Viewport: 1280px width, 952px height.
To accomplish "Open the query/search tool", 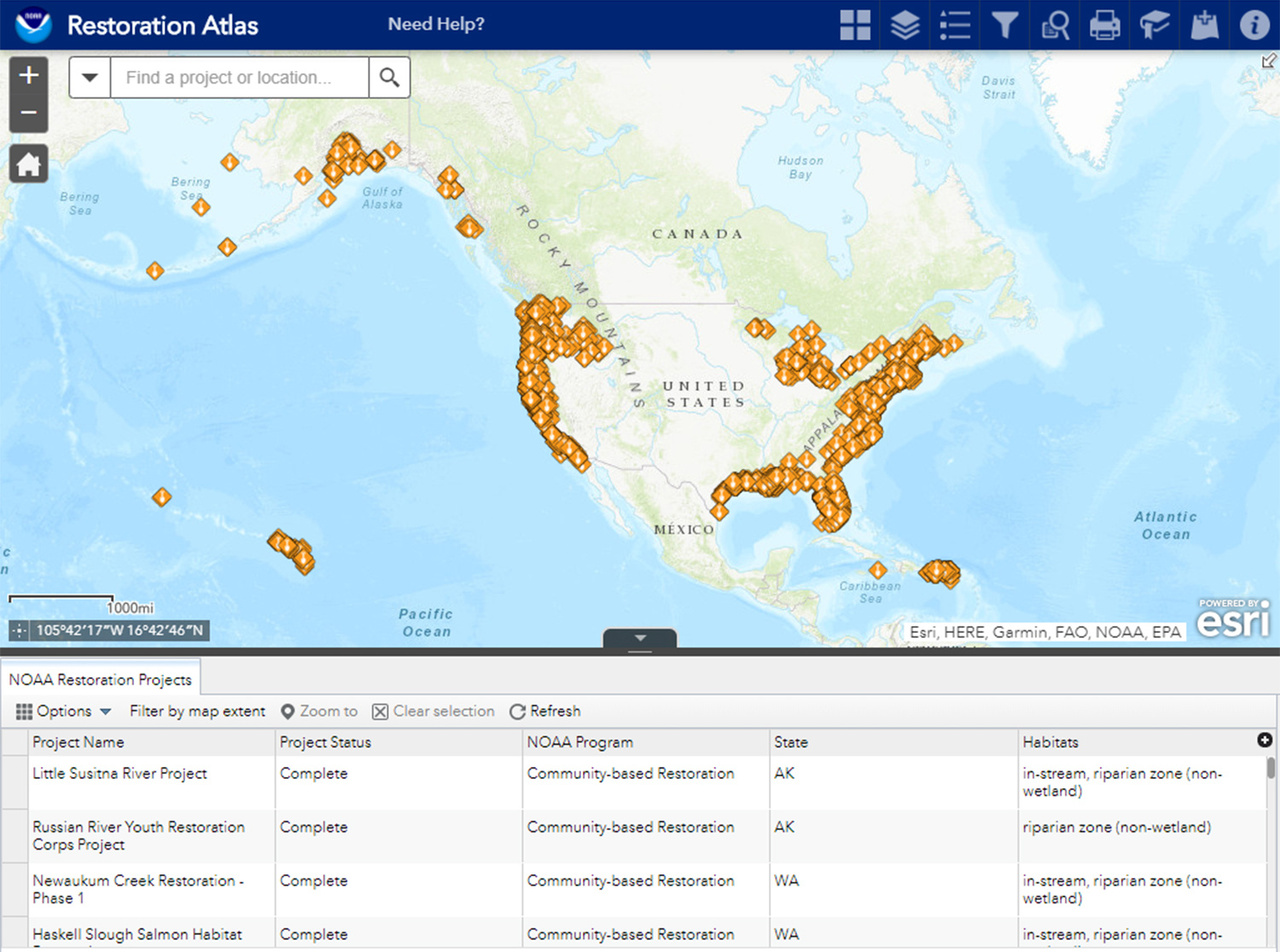I will (1054, 25).
